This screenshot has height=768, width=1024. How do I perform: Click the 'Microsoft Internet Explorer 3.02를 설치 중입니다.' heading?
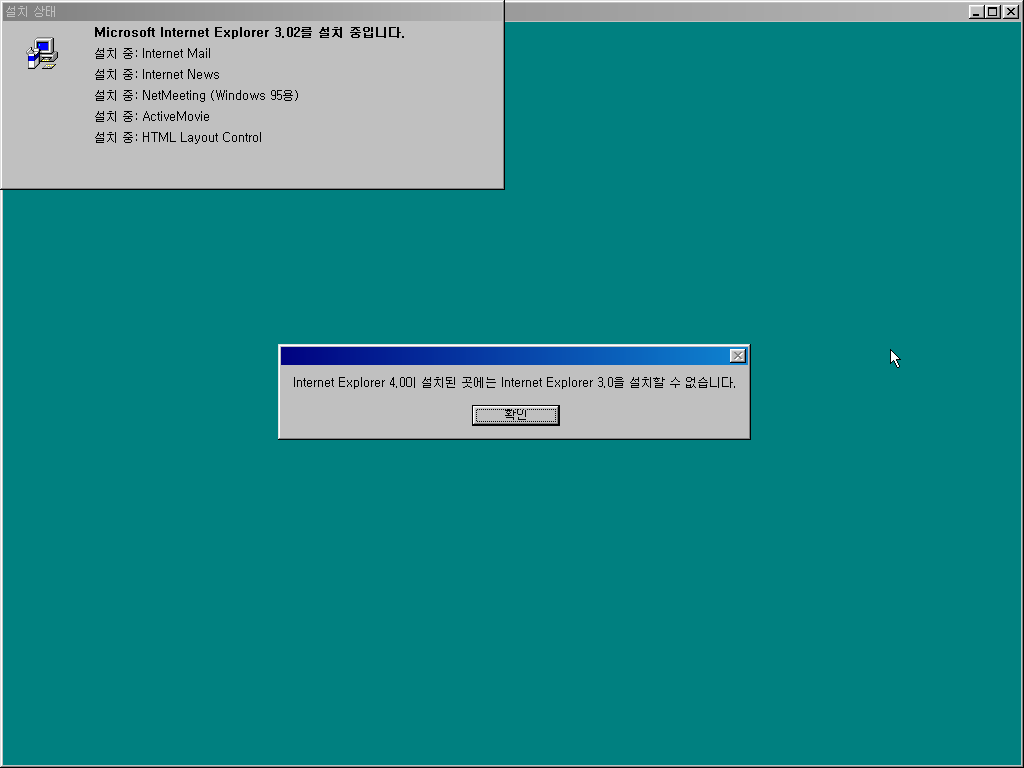pyautogui.click(x=249, y=33)
